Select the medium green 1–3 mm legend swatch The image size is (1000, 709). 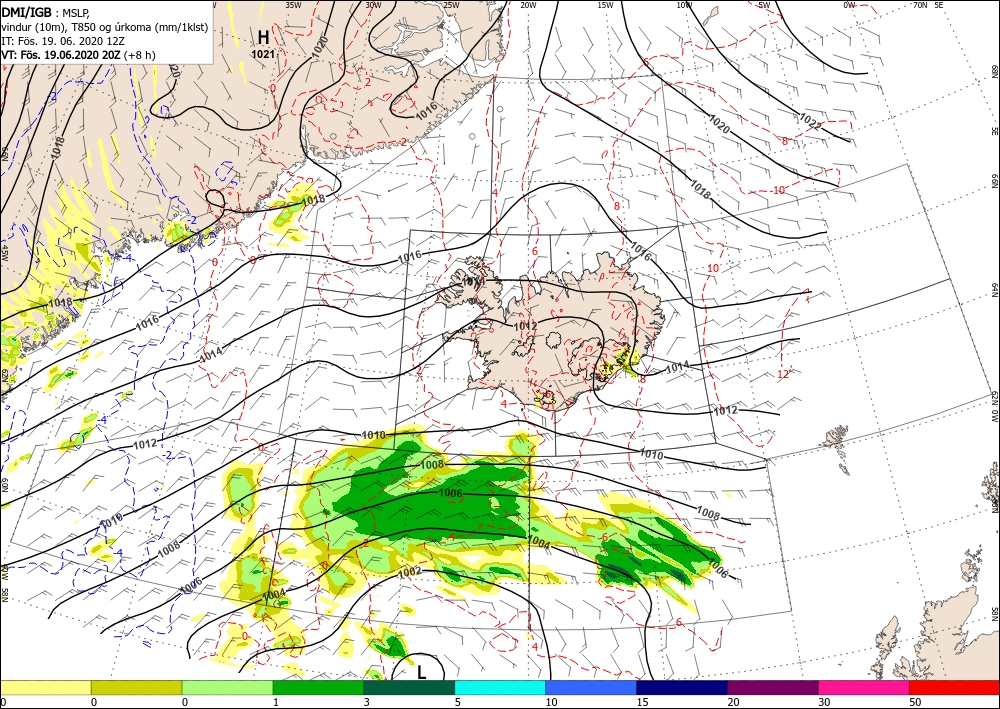click(318, 687)
